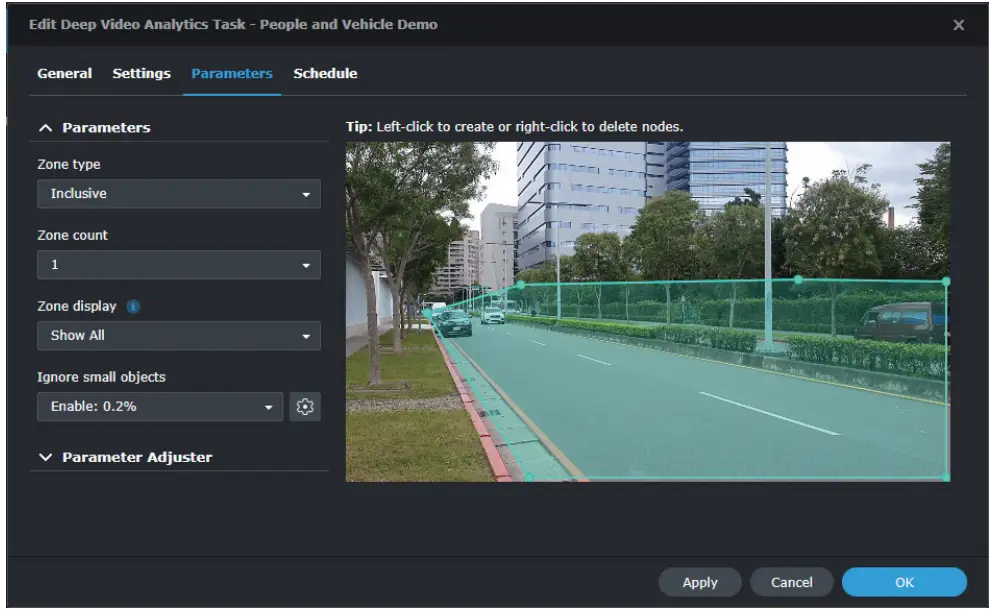Image resolution: width=992 pixels, height=611 pixels.
Task: Switch to the General tab
Action: 64,73
